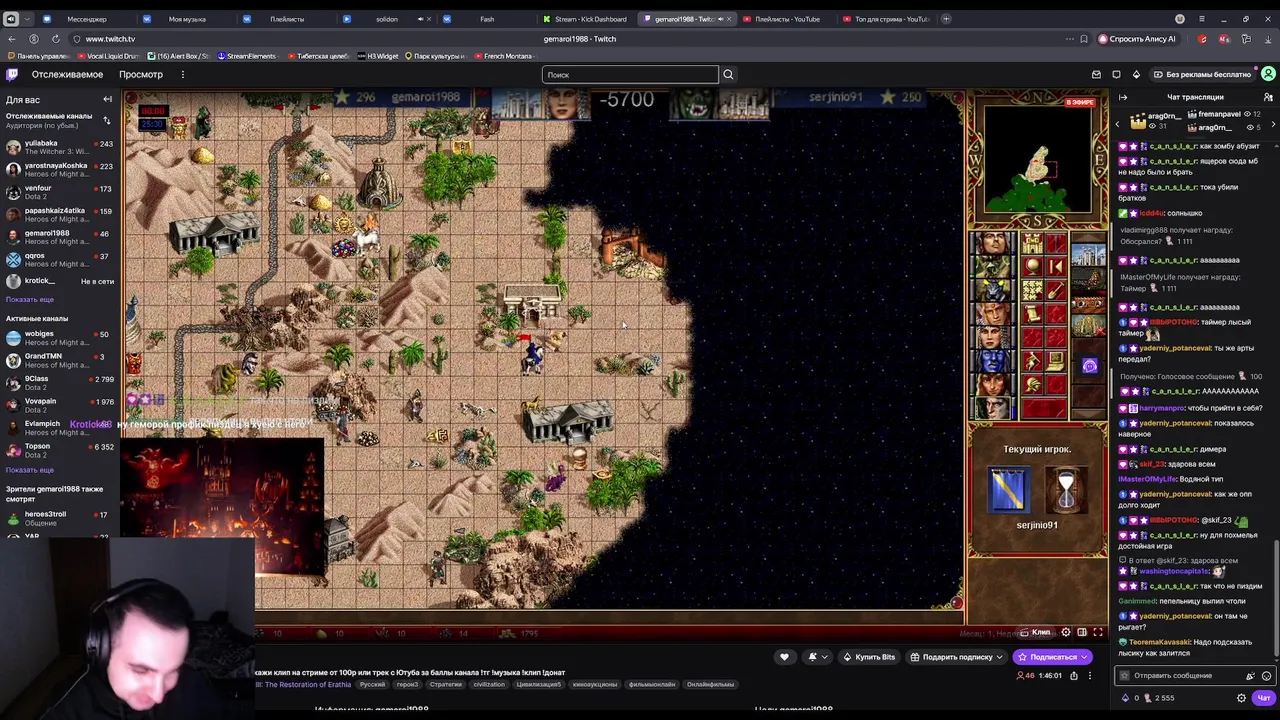Image resolution: width=1280 pixels, height=720 pixels.
Task: Open more stream options below the player
Action: [1089, 676]
